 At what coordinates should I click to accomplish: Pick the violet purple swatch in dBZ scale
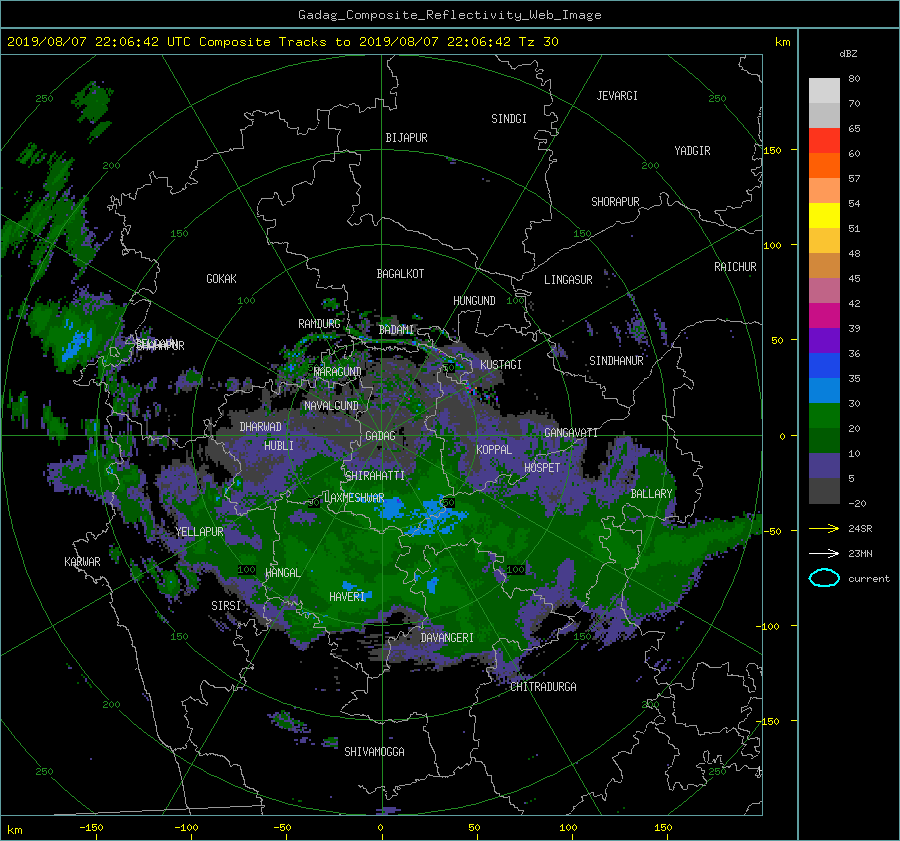point(824,340)
